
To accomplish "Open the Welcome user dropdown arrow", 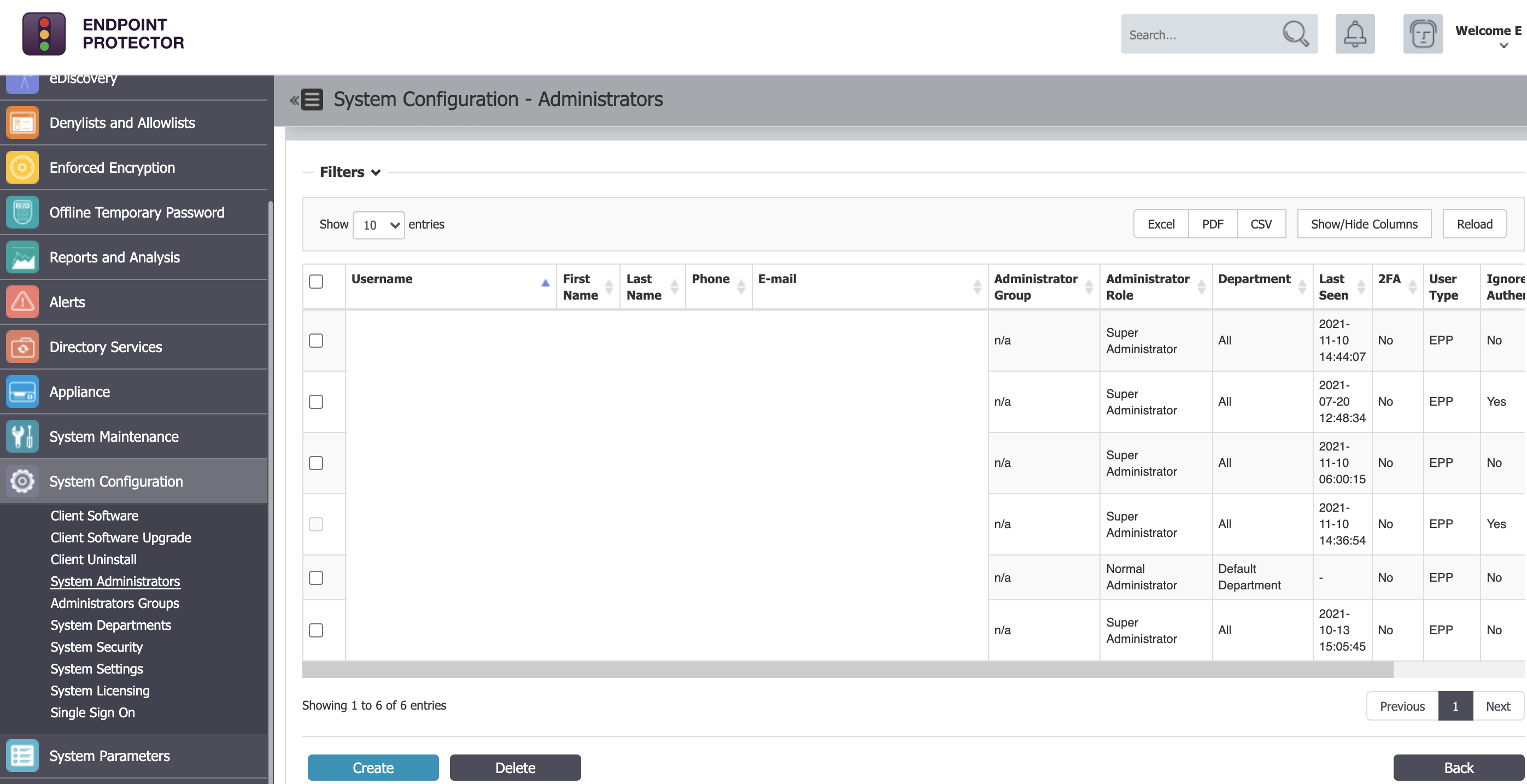I will [1504, 45].
